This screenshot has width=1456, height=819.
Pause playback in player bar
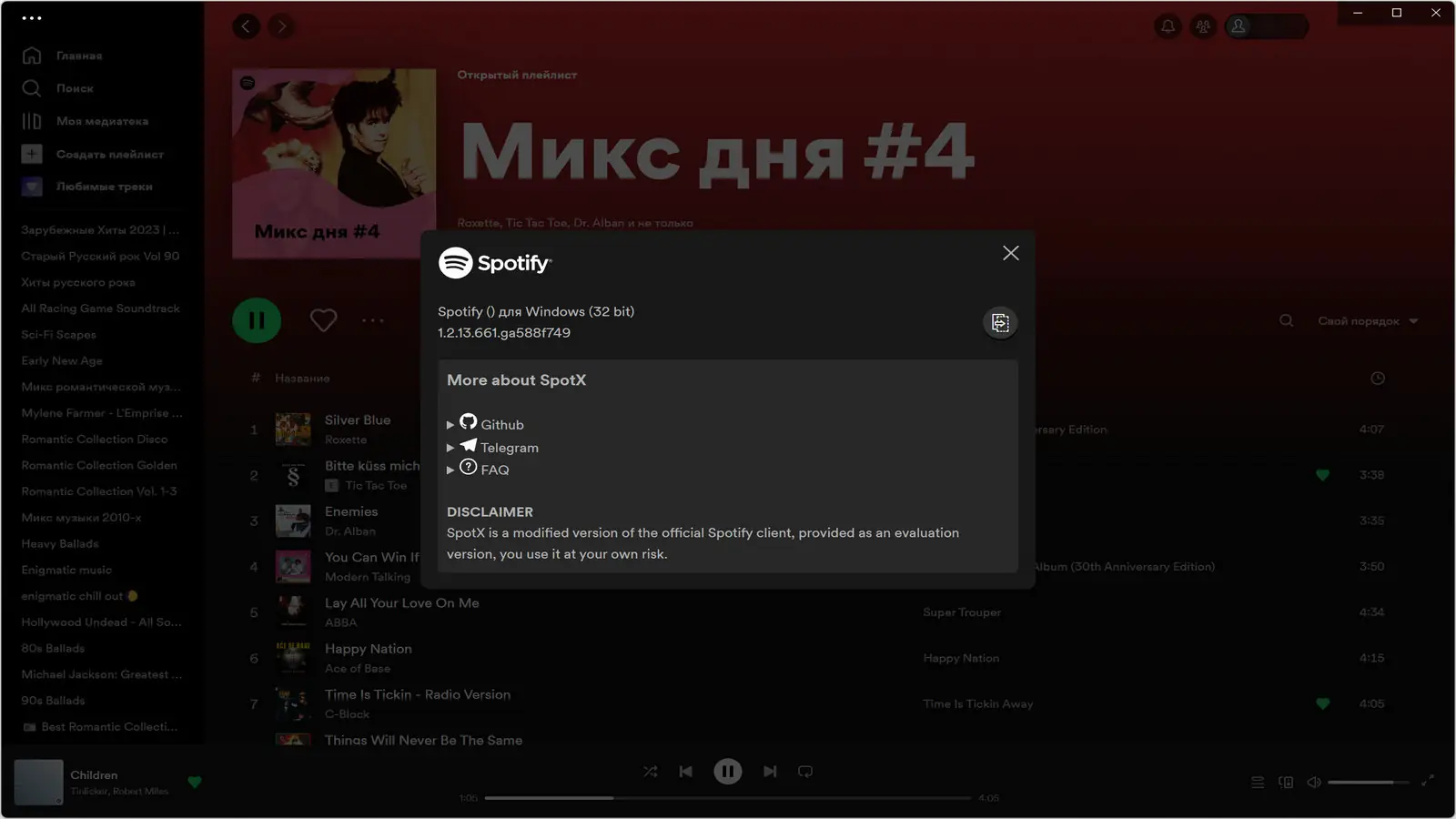[x=727, y=772]
